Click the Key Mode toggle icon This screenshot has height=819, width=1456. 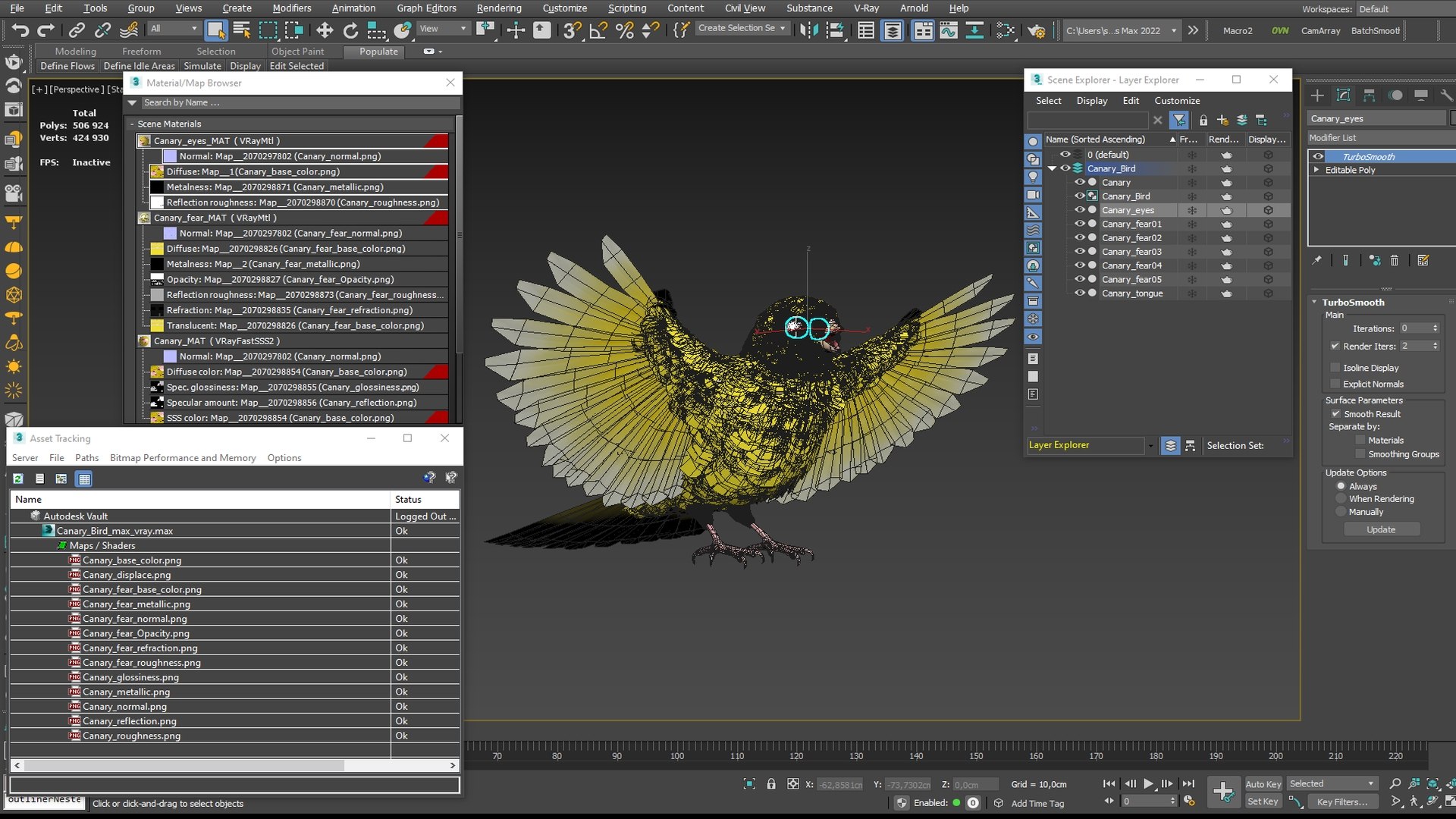click(1109, 801)
